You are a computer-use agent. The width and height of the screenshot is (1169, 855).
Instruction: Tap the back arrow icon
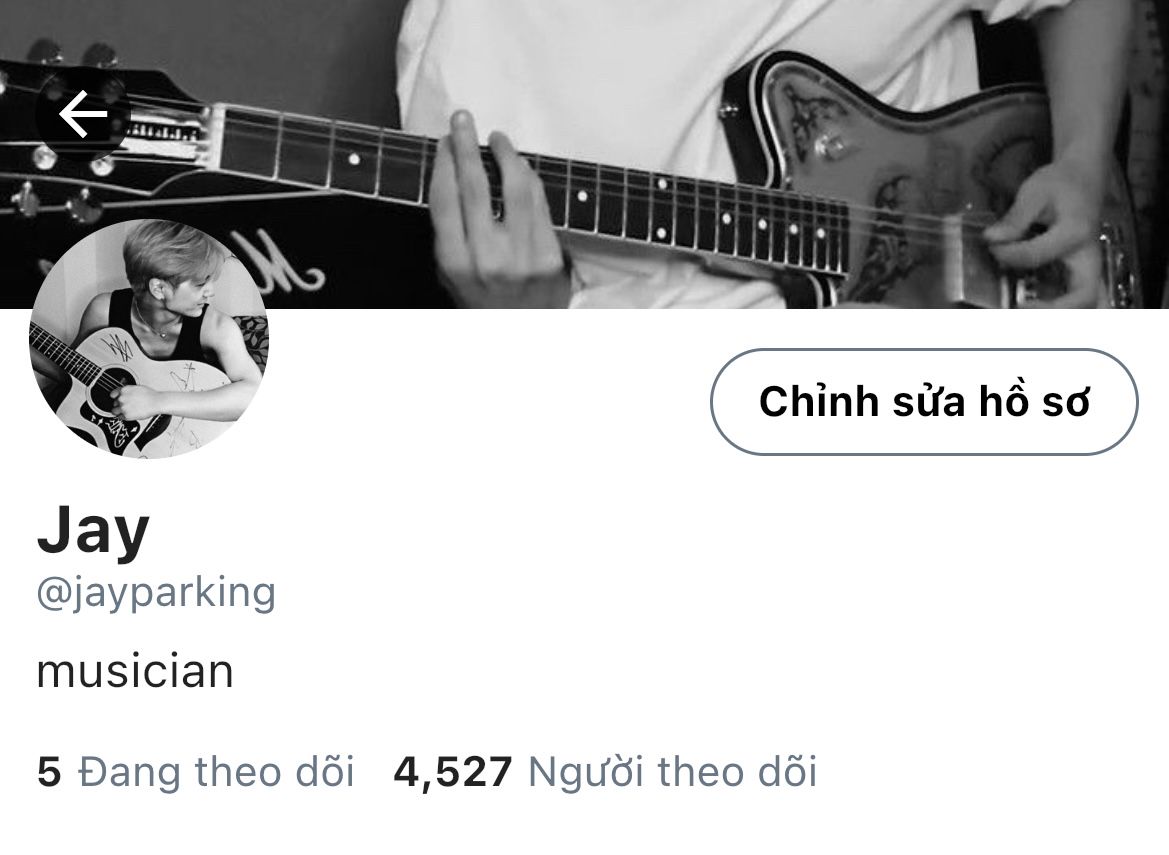[83, 115]
